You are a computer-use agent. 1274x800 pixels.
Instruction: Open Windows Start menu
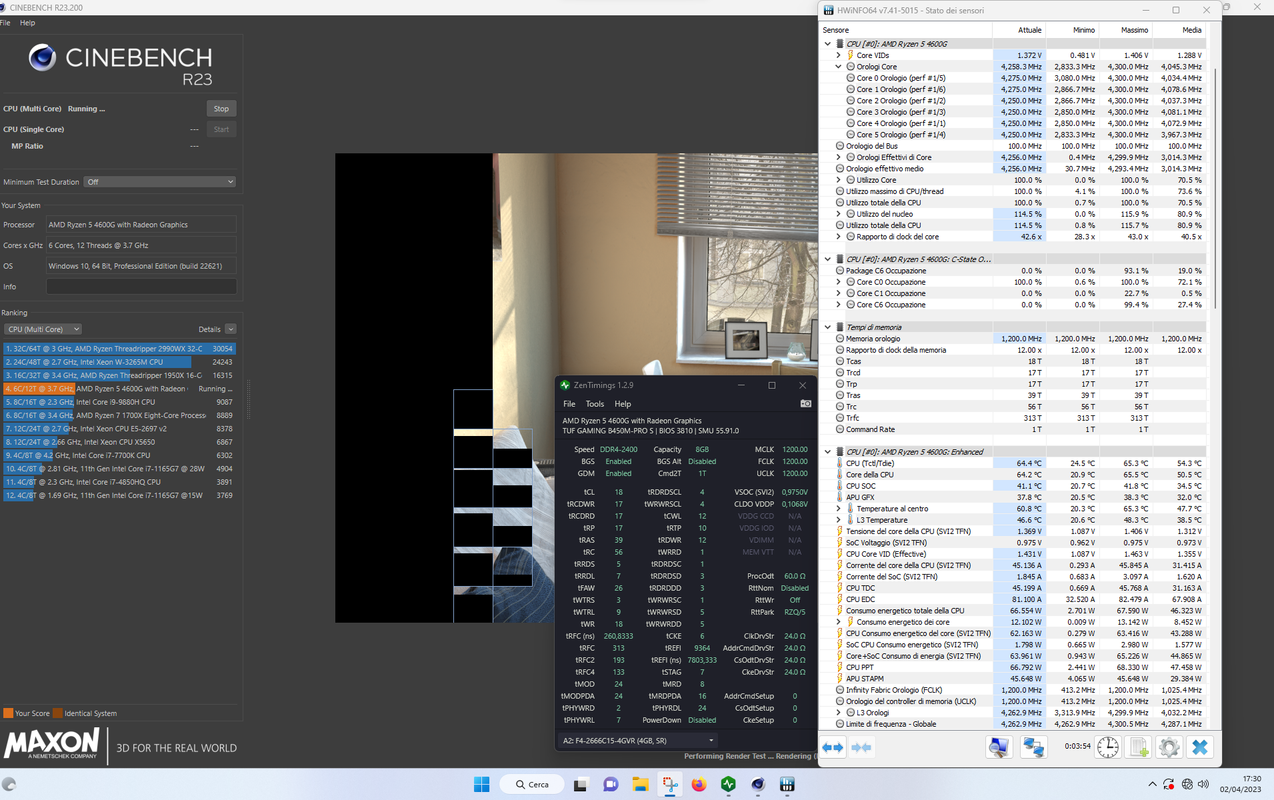coord(481,784)
